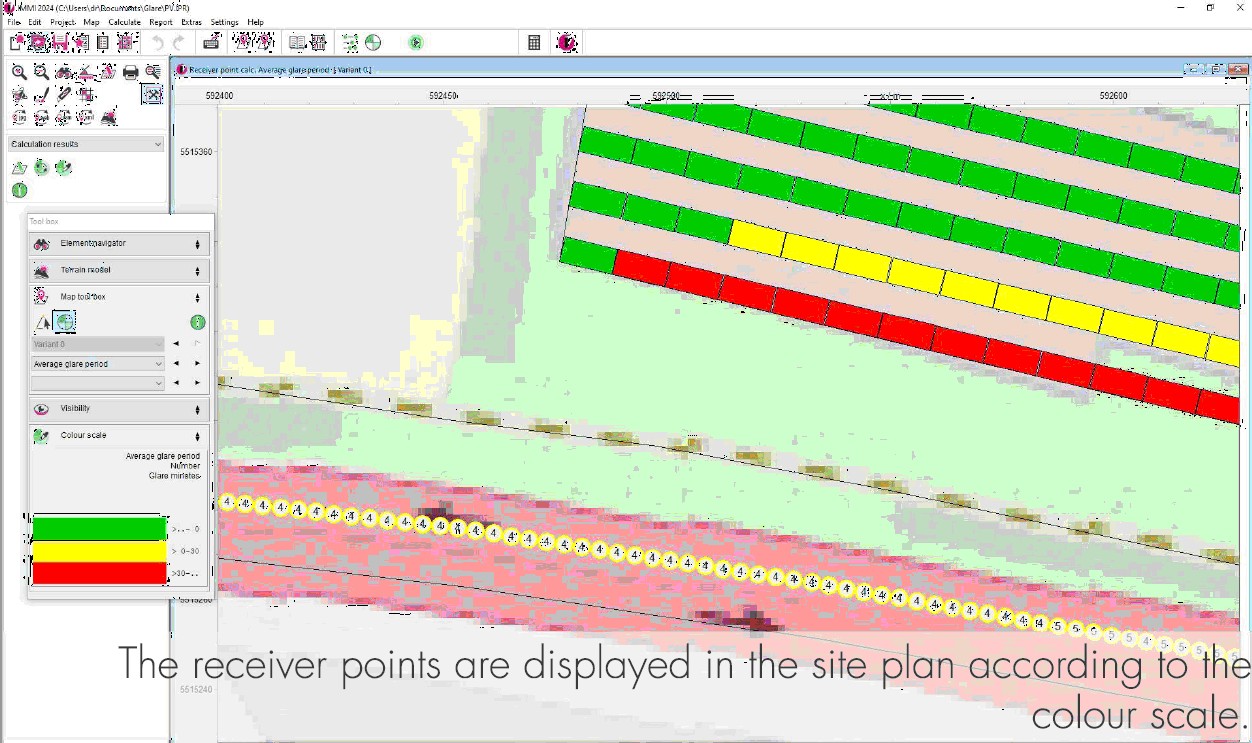Click the save project disk icon
This screenshot has height=743, width=1252.
pyautogui.click(x=60, y=42)
